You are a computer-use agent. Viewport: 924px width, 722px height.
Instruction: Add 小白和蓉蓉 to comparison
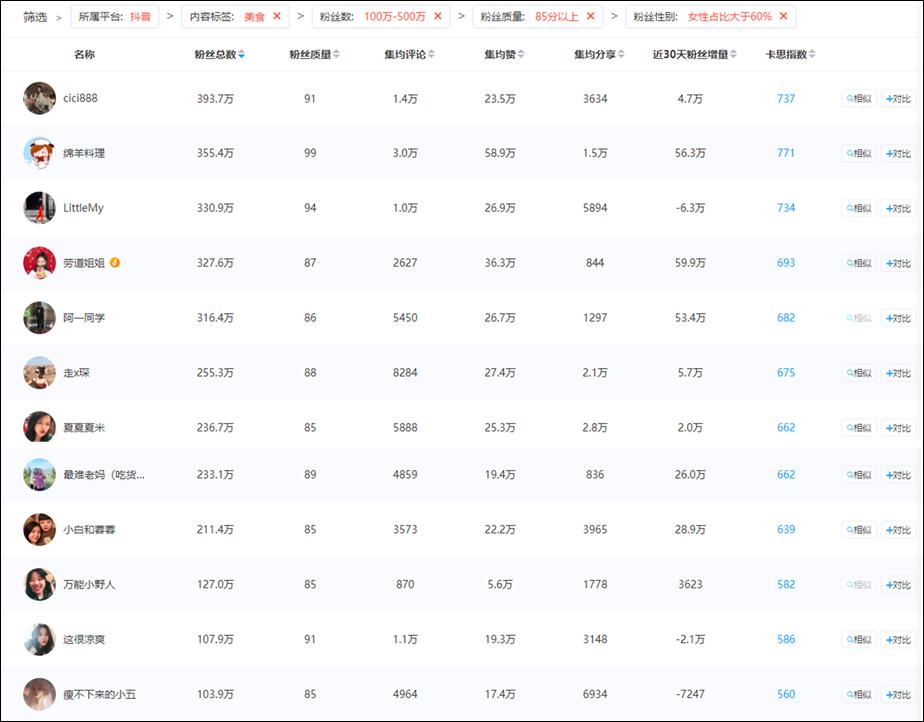(x=898, y=530)
